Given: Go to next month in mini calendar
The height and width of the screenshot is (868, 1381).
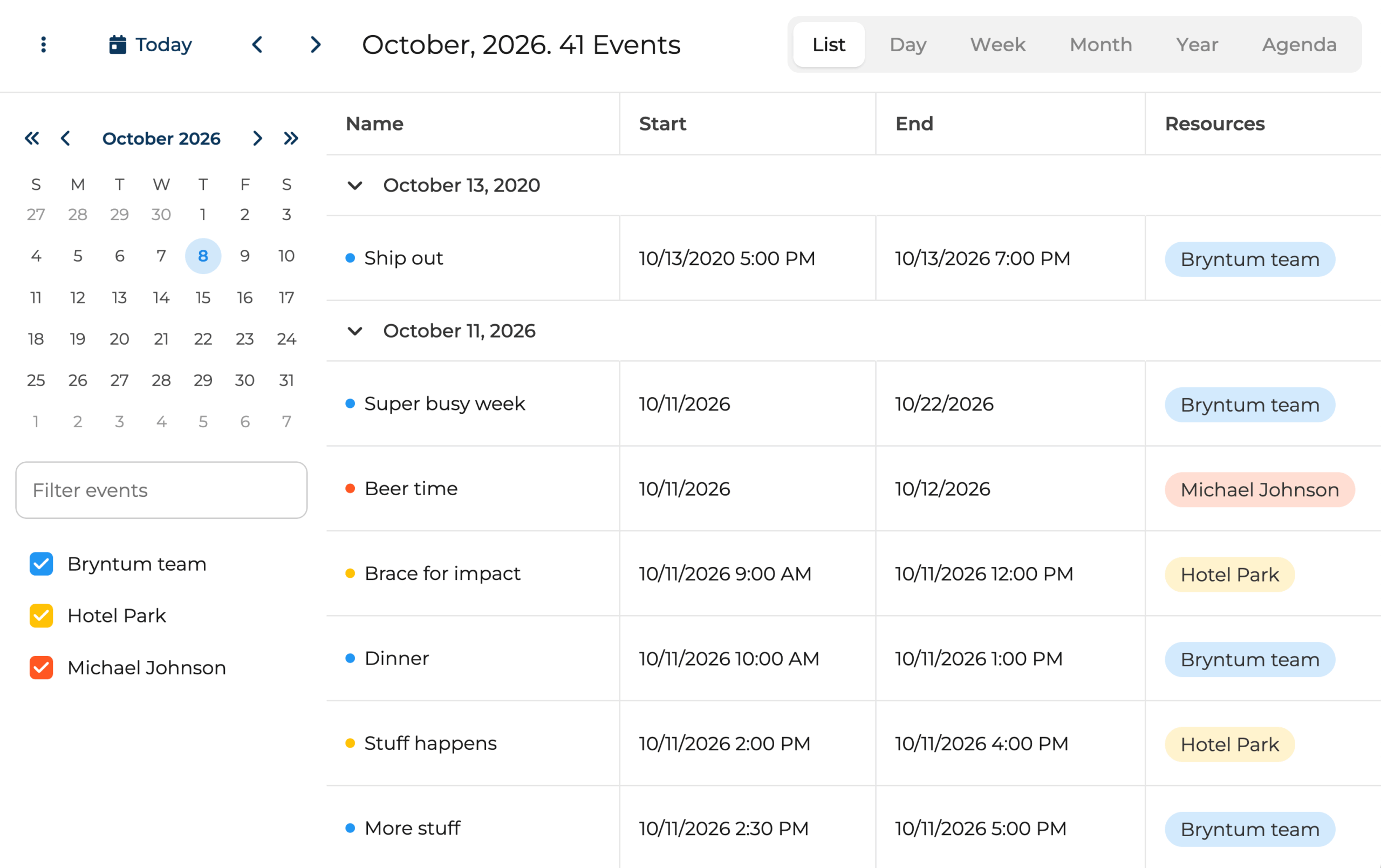Looking at the screenshot, I should pos(257,138).
